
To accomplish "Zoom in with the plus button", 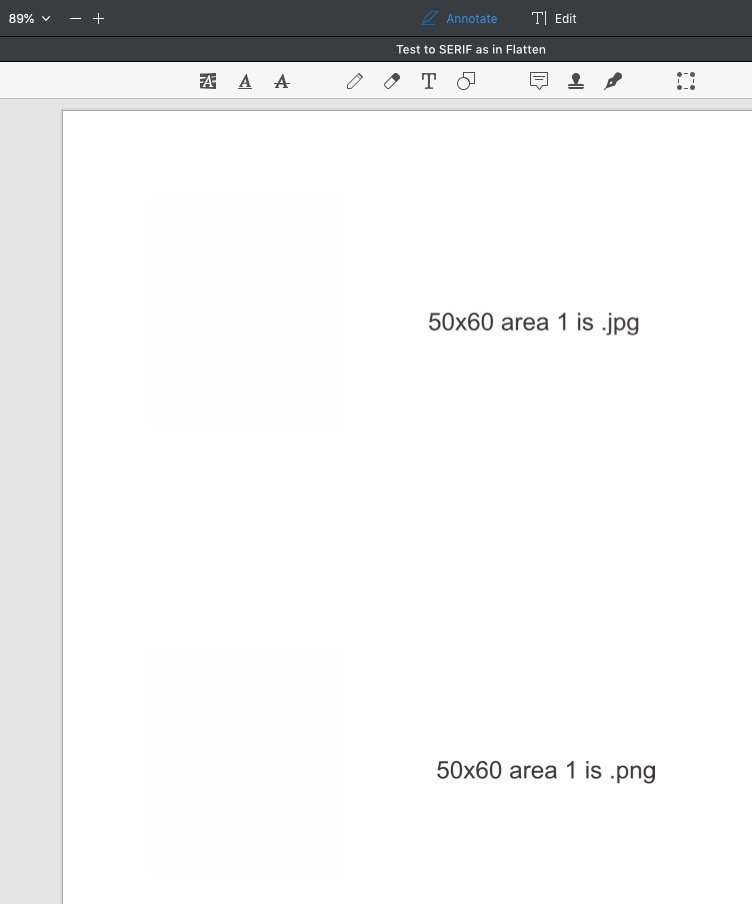I will (x=99, y=18).
